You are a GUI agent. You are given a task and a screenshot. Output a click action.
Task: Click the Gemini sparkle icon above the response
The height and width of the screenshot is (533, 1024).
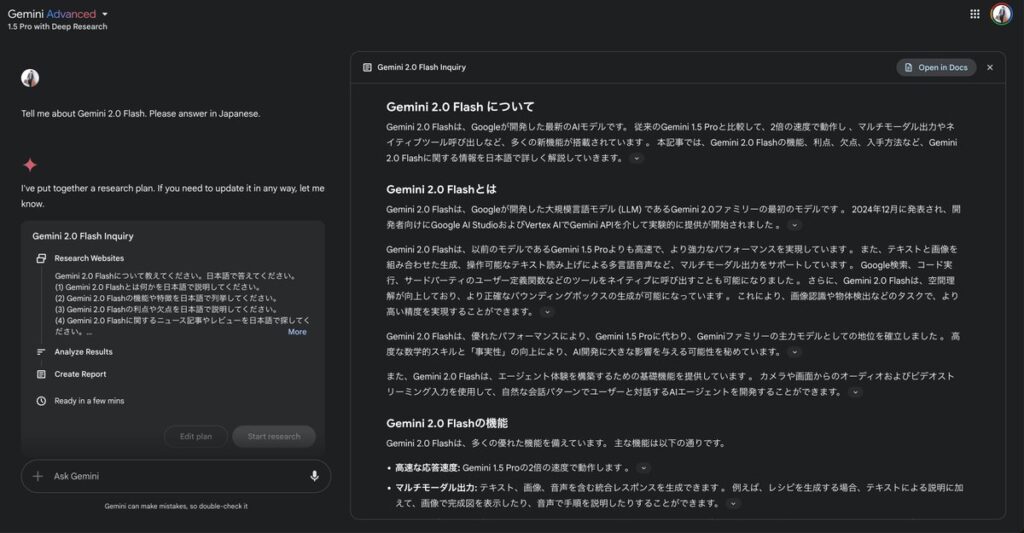point(30,165)
